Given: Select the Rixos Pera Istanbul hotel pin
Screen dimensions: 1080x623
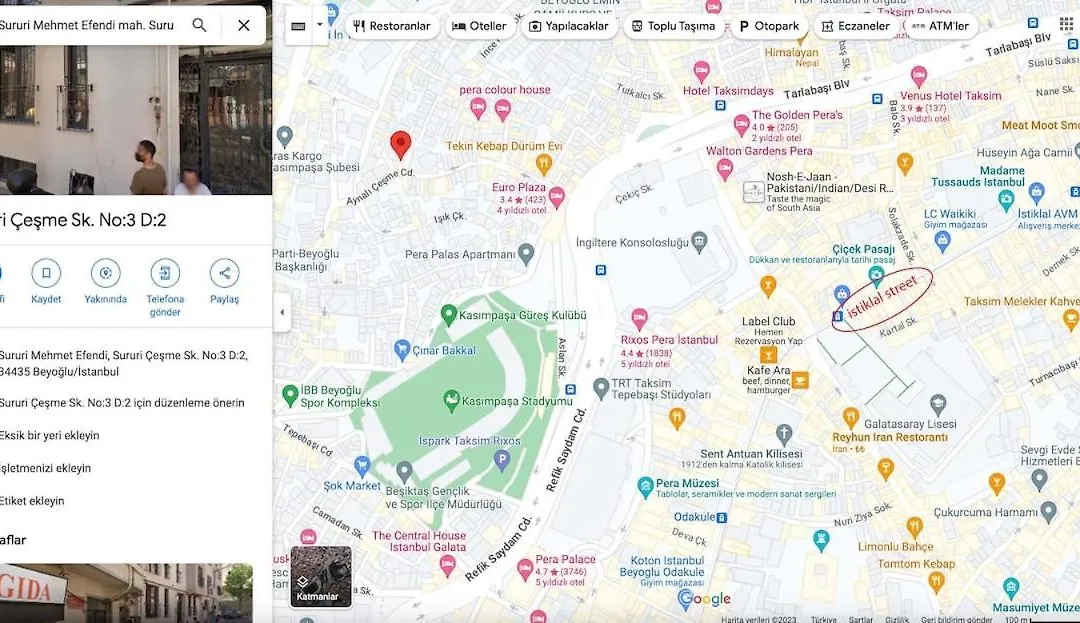Looking at the screenshot, I should 639,319.
